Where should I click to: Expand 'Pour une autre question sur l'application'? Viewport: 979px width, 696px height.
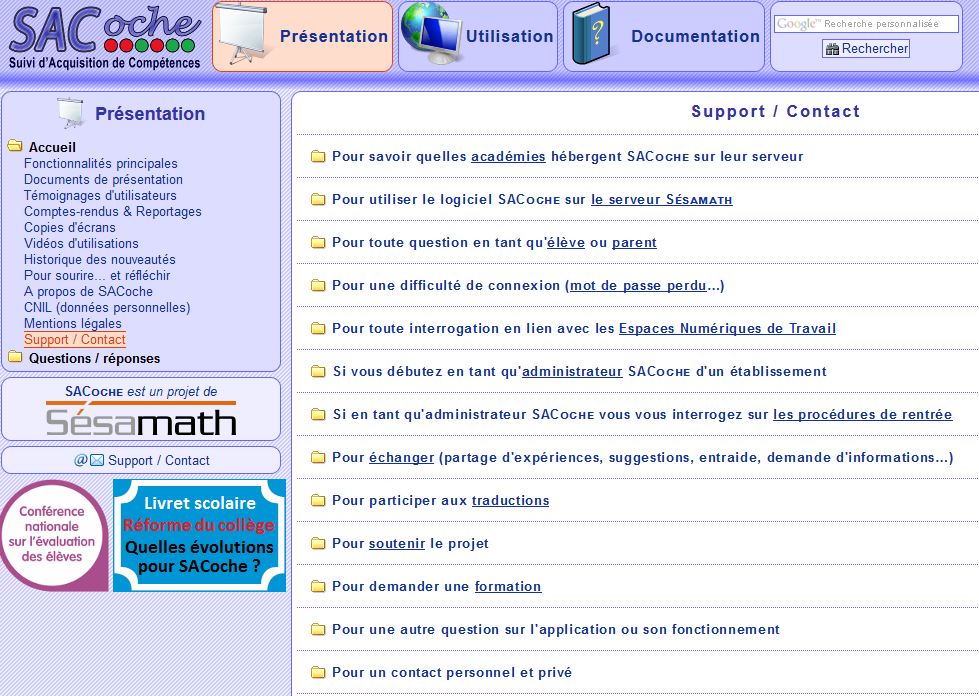click(x=556, y=630)
